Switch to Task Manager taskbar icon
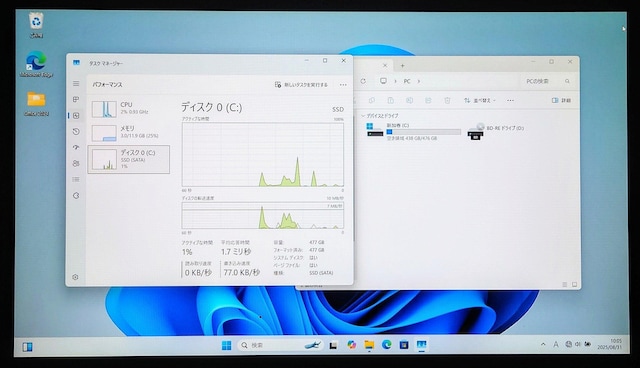 pyautogui.click(x=422, y=345)
